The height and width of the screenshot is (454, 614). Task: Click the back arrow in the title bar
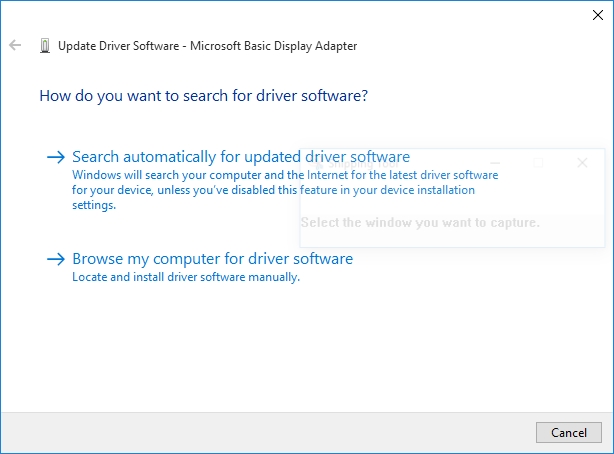point(15,46)
